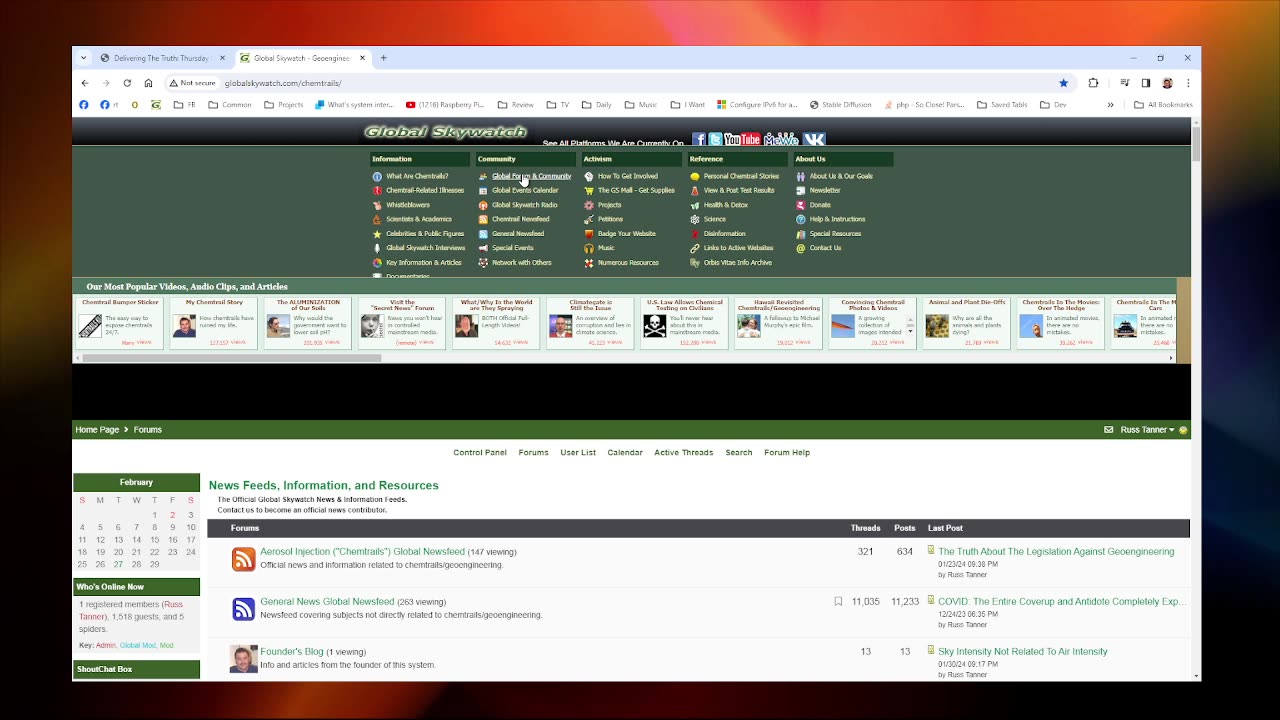Click the browser address bar URL
The image size is (1280, 720).
click(283, 83)
